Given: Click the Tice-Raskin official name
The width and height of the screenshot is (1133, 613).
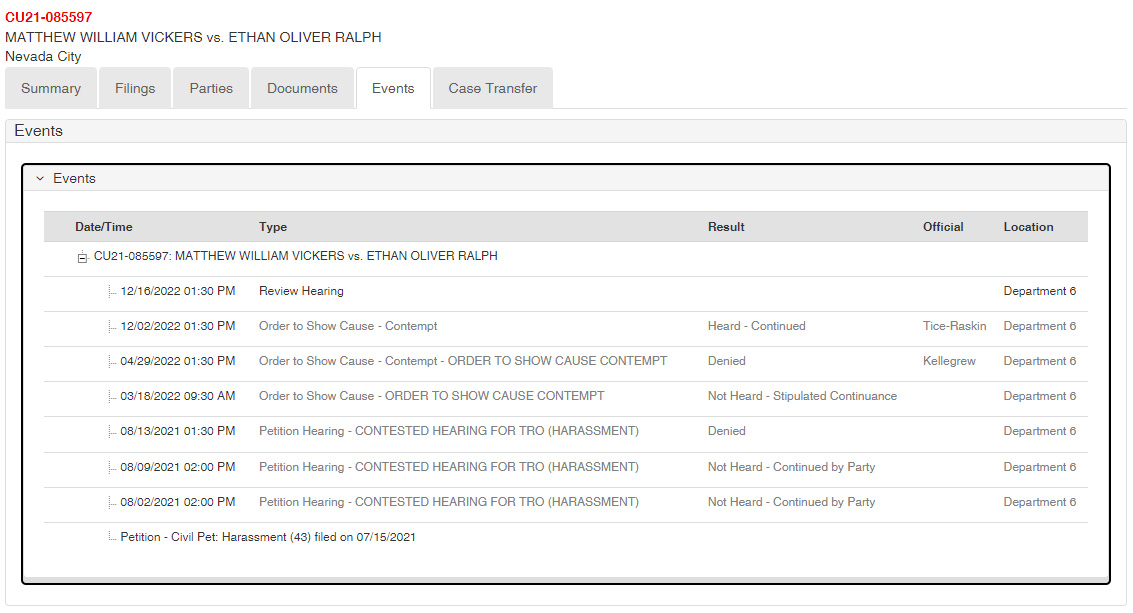Looking at the screenshot, I should point(955,326).
